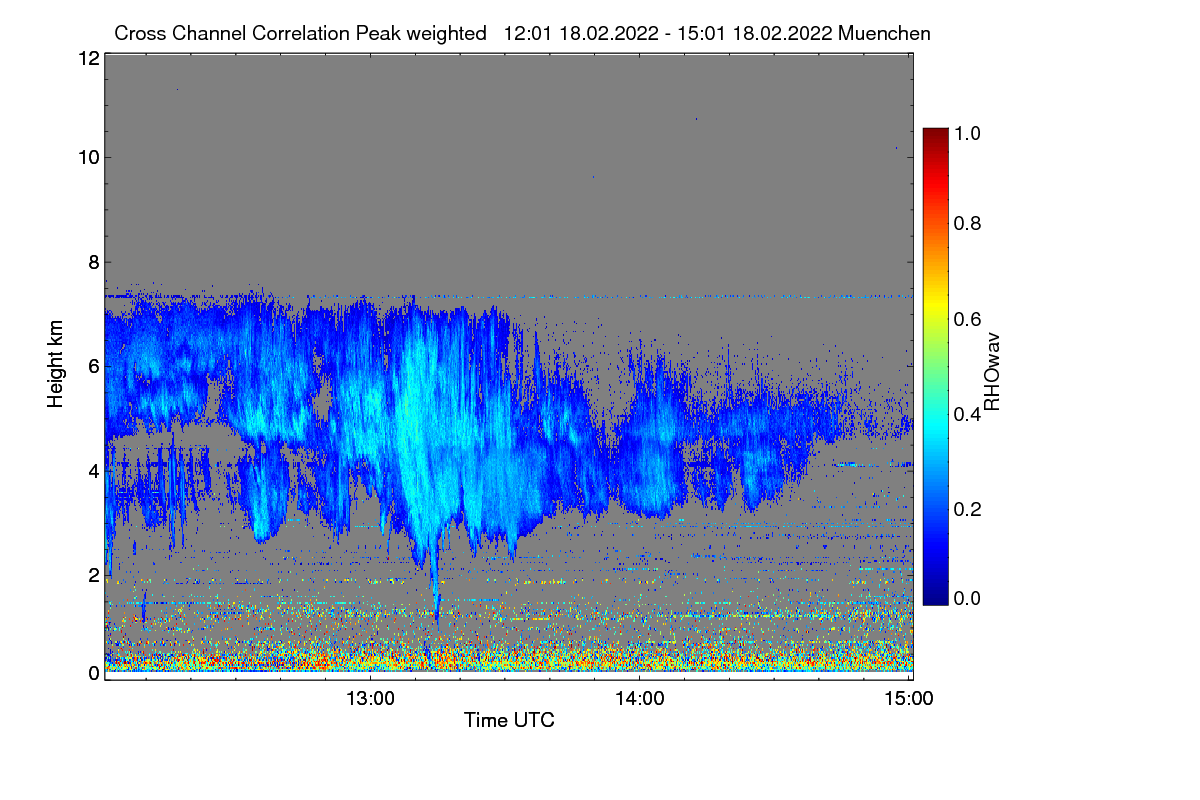Click the 15:00 time axis label
The height and width of the screenshot is (800, 1200).
(909, 698)
